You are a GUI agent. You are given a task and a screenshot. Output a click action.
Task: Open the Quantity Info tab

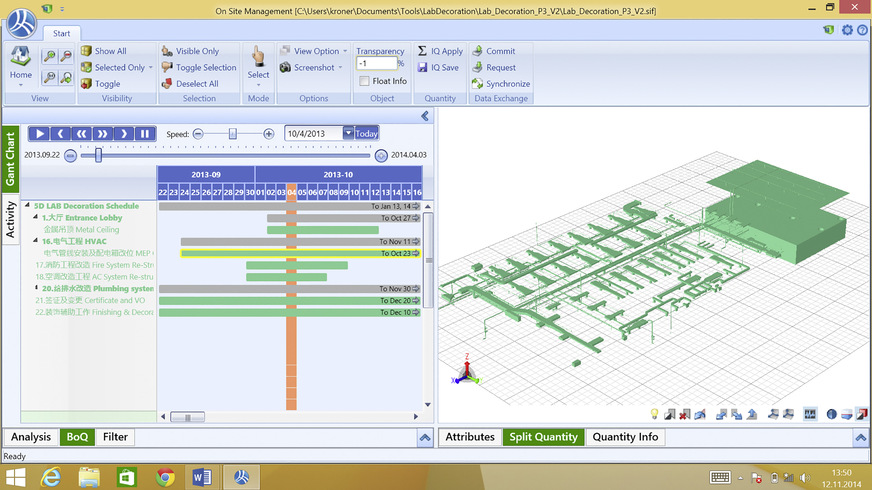point(625,437)
